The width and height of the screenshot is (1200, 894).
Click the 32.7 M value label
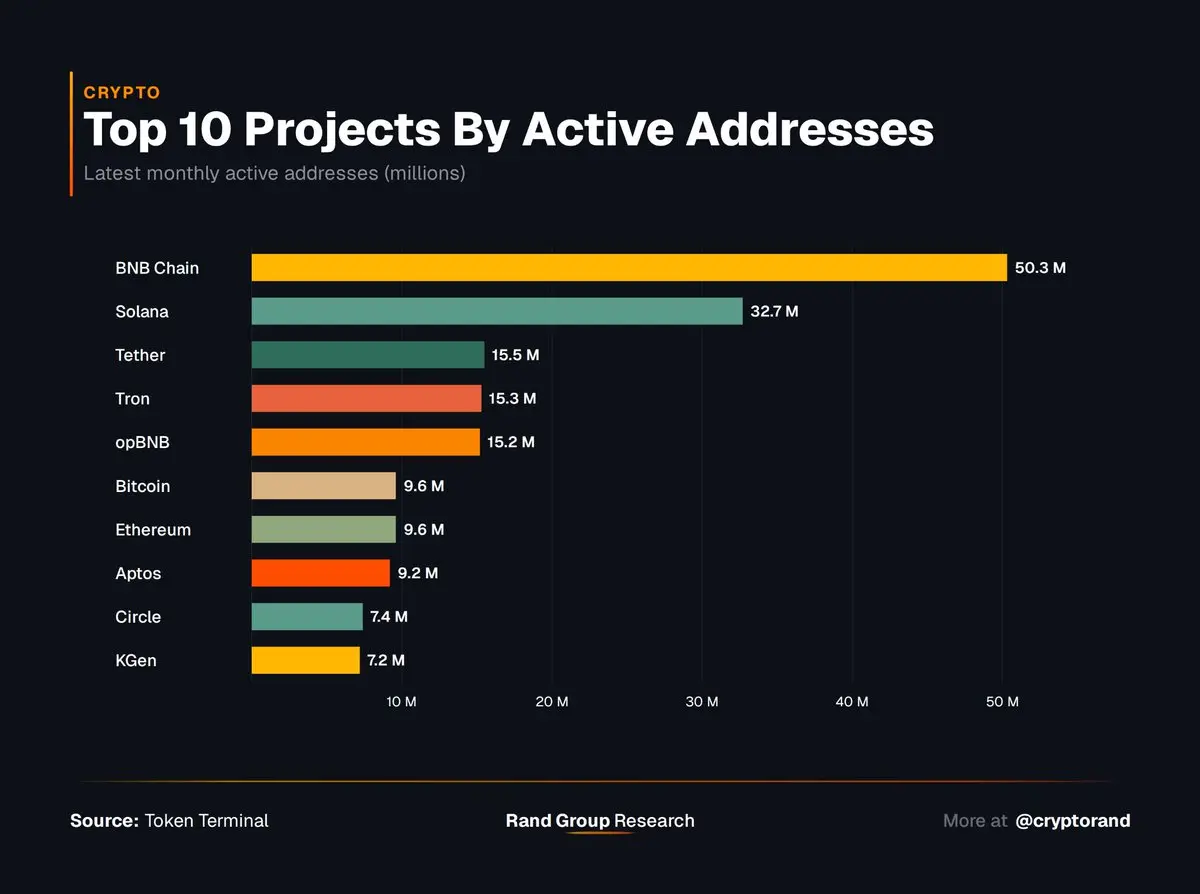(x=775, y=311)
